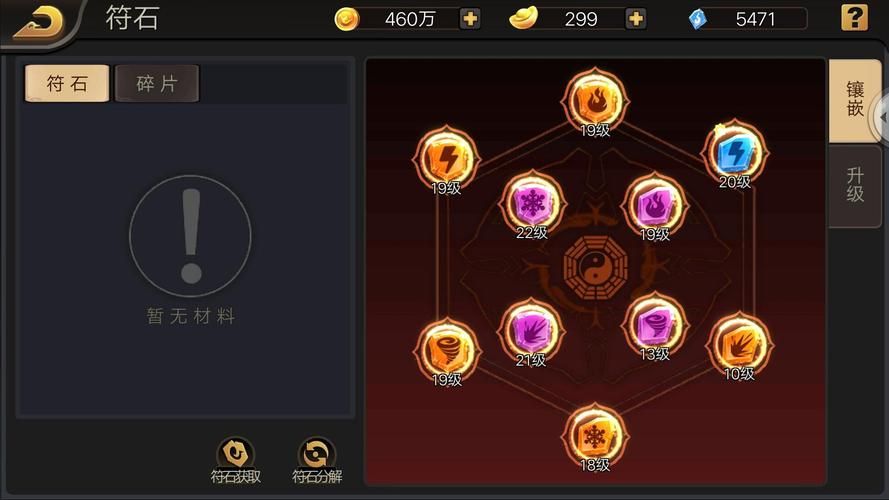Select the orange fire rune level 19
Viewport: 889px width, 500px height.
595,102
